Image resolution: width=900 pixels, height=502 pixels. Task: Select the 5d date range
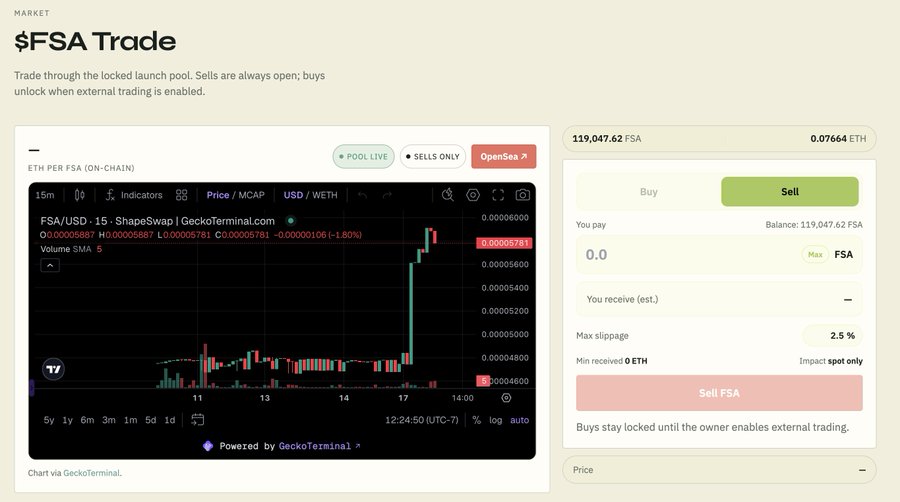(150, 420)
